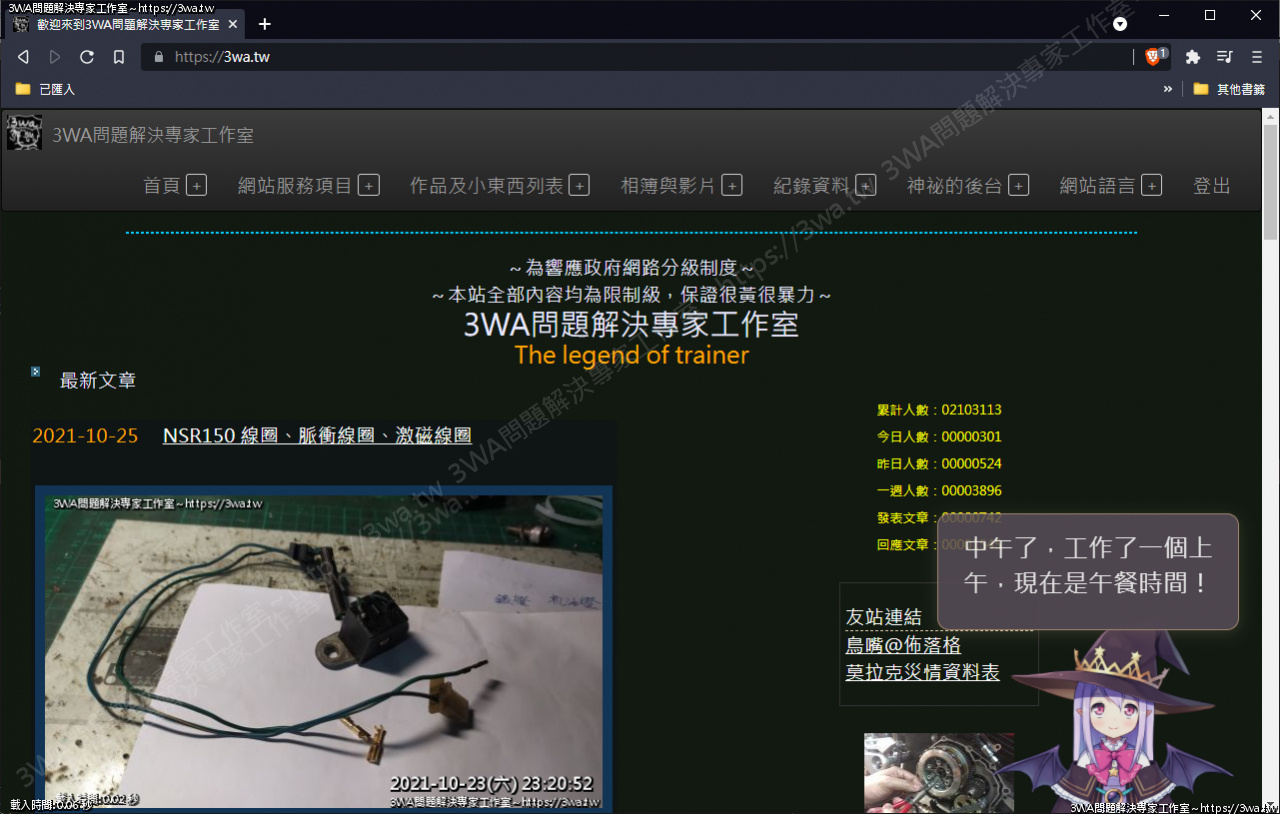Click the browser back arrow button

click(x=23, y=57)
